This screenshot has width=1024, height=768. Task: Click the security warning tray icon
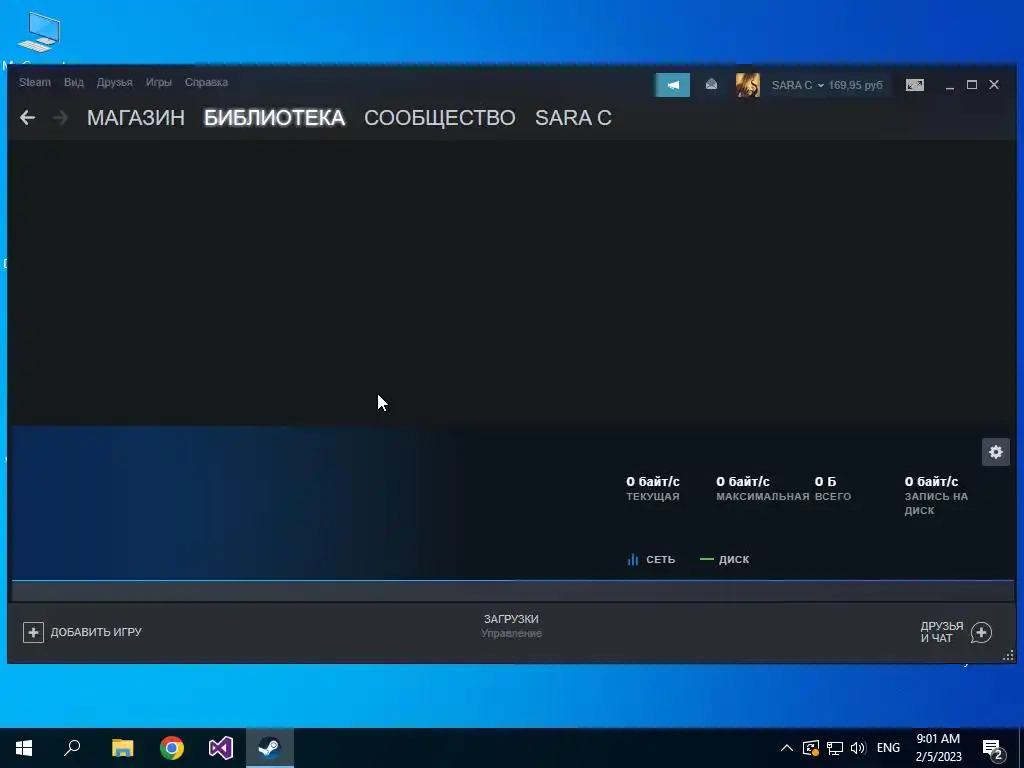coord(810,748)
